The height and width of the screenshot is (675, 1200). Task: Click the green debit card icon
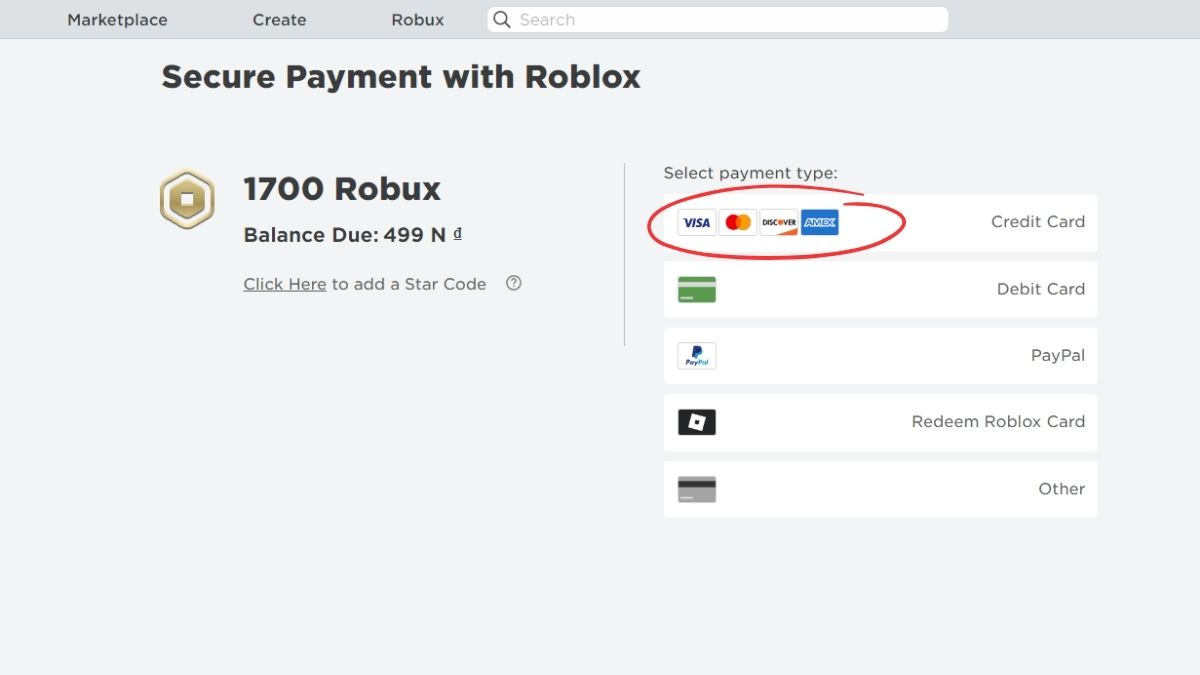coord(697,289)
